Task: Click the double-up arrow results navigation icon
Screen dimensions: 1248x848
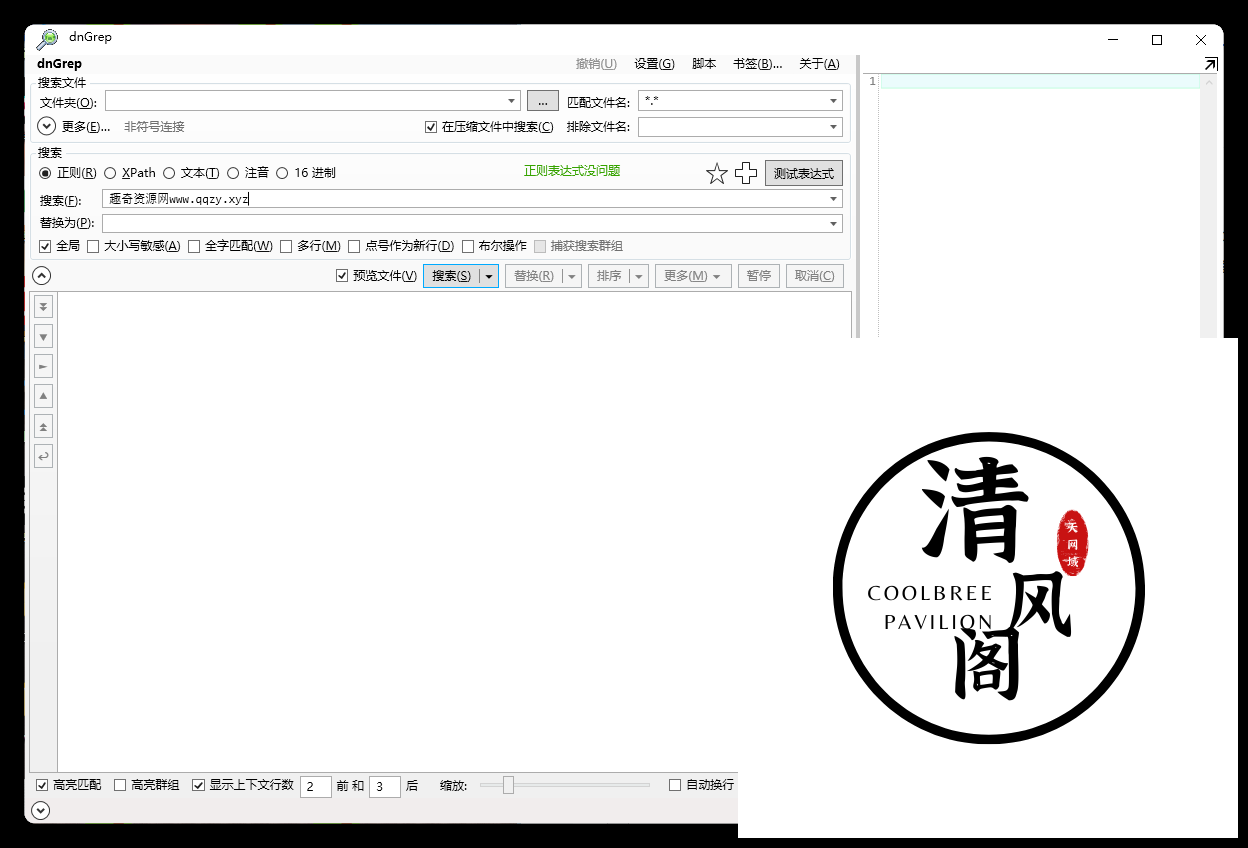Action: 43,426
